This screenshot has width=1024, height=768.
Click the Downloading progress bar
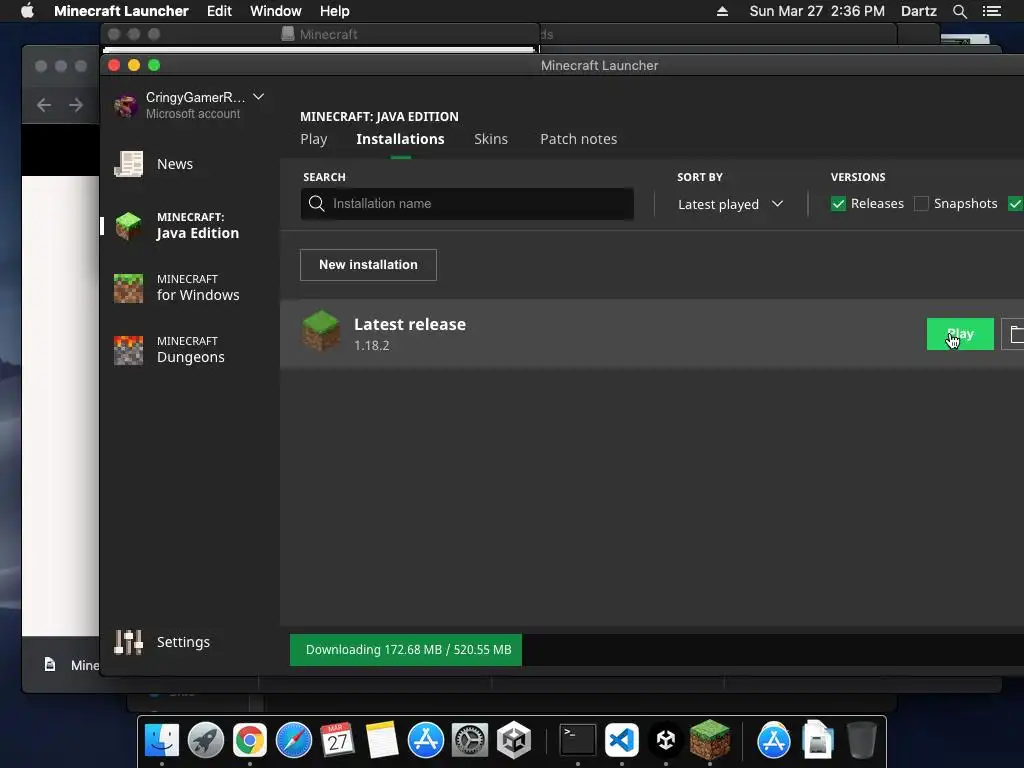pyautogui.click(x=406, y=650)
